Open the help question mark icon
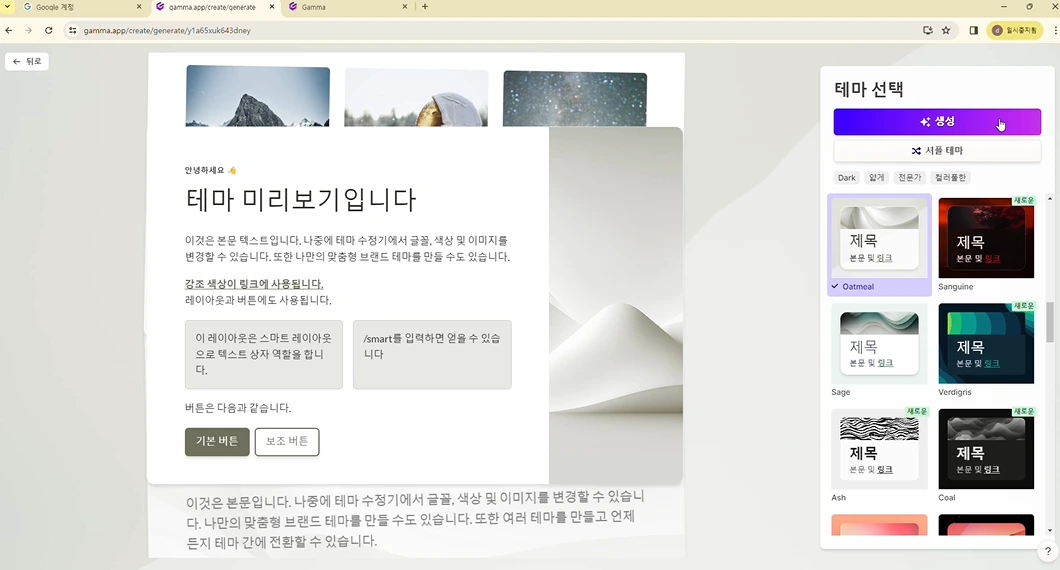Viewport: 1060px width, 570px height. [1047, 551]
